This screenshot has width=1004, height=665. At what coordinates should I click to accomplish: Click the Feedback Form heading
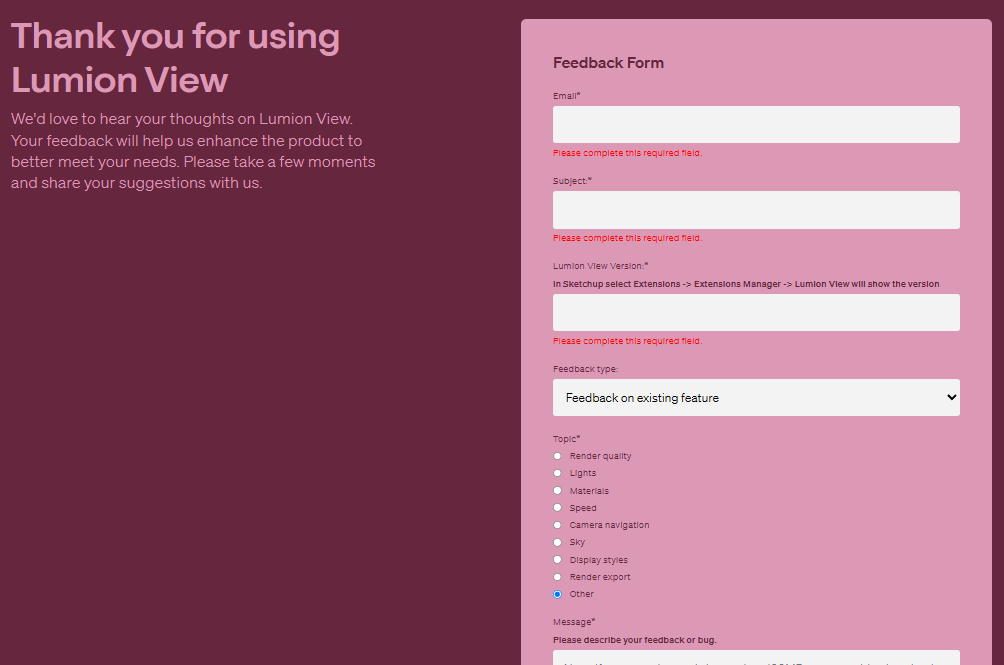pos(608,62)
